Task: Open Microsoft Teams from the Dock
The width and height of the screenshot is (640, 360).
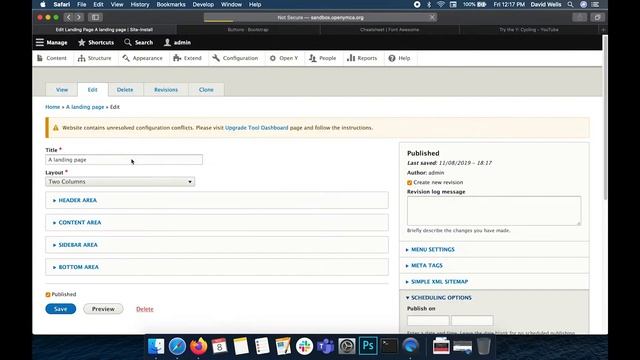Action: 325,346
